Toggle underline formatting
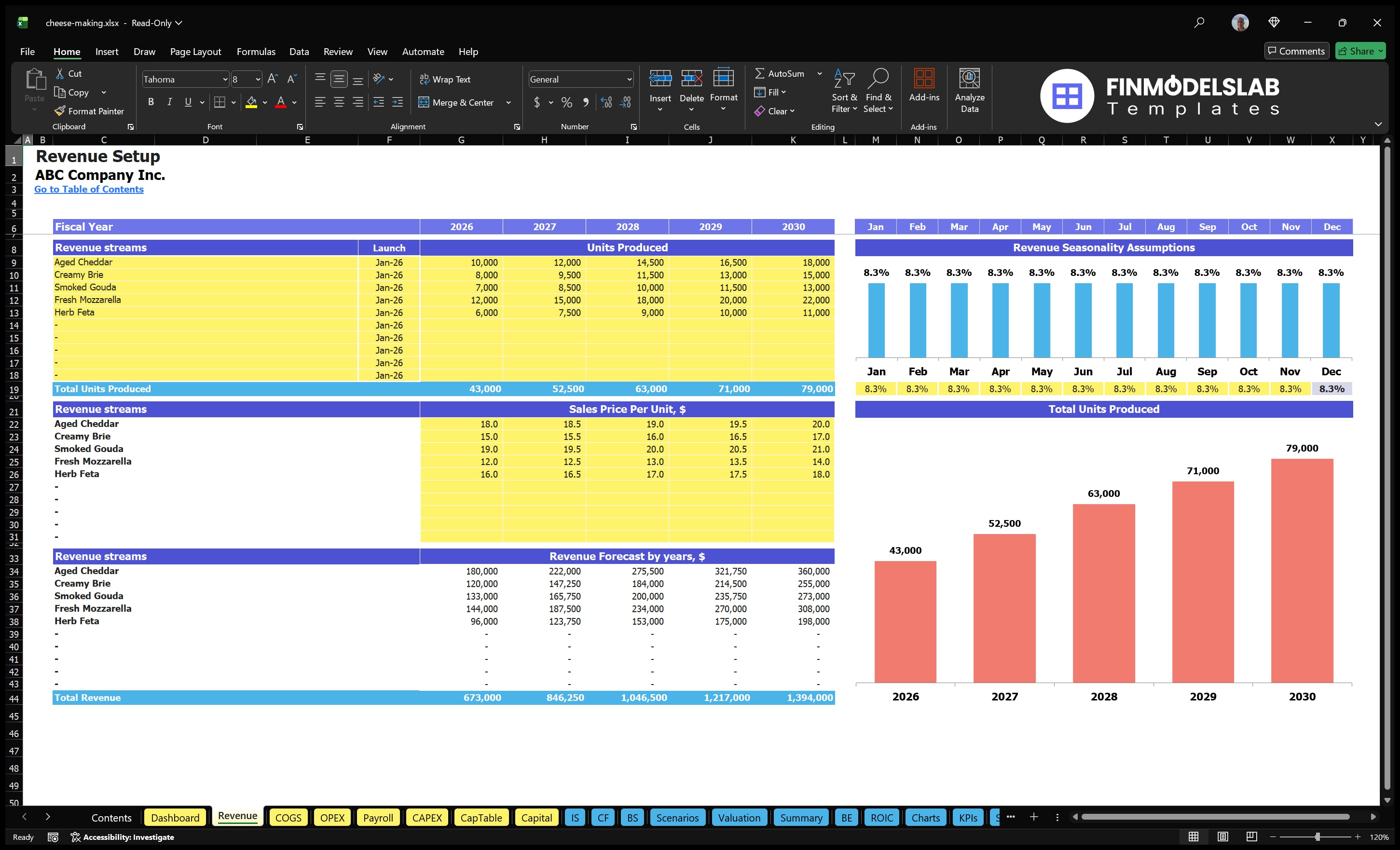The image size is (1400, 850). coord(188,102)
